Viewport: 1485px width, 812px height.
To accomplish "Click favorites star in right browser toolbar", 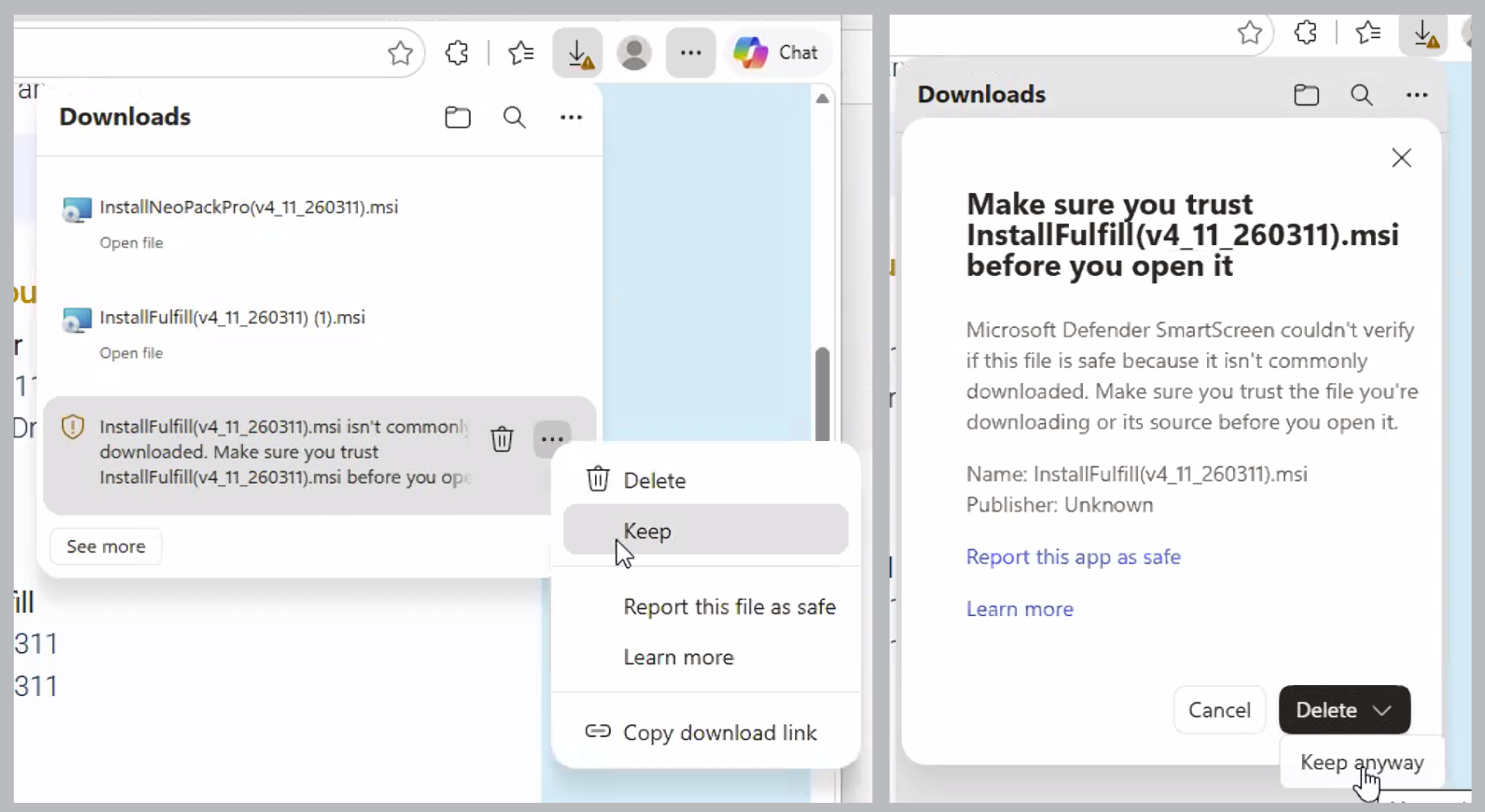I will tap(1250, 32).
